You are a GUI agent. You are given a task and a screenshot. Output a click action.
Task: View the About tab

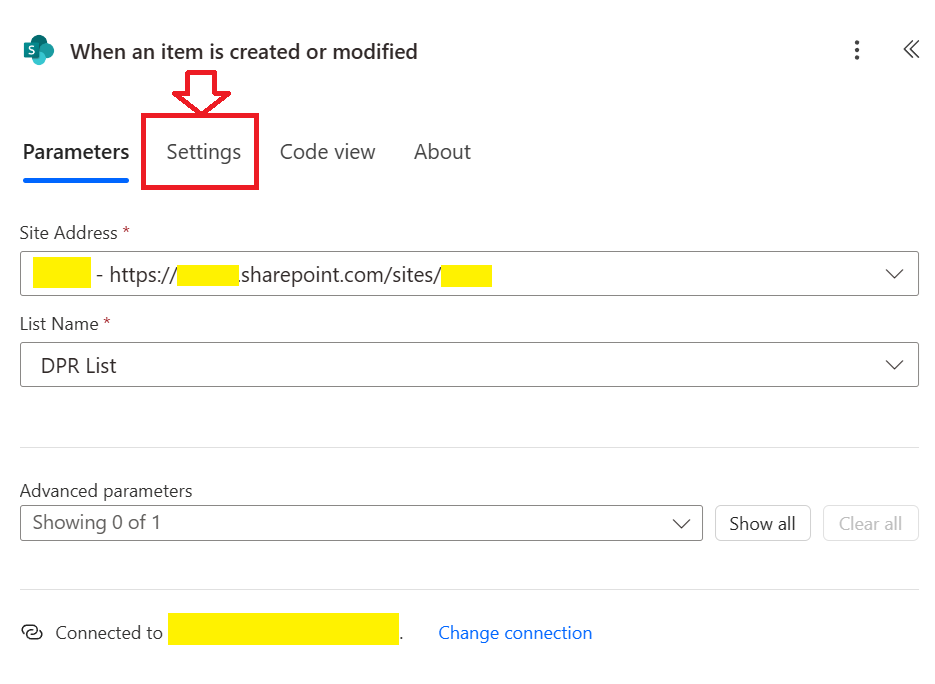click(442, 152)
